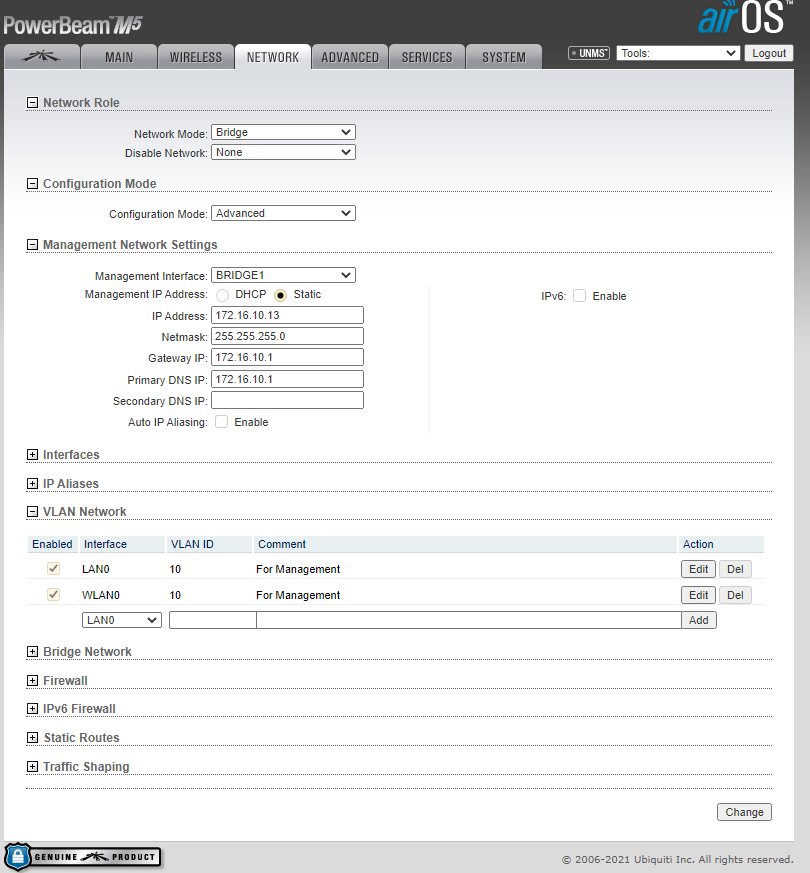
Task: Delete the WLAN0 VLAN entry
Action: coord(735,595)
